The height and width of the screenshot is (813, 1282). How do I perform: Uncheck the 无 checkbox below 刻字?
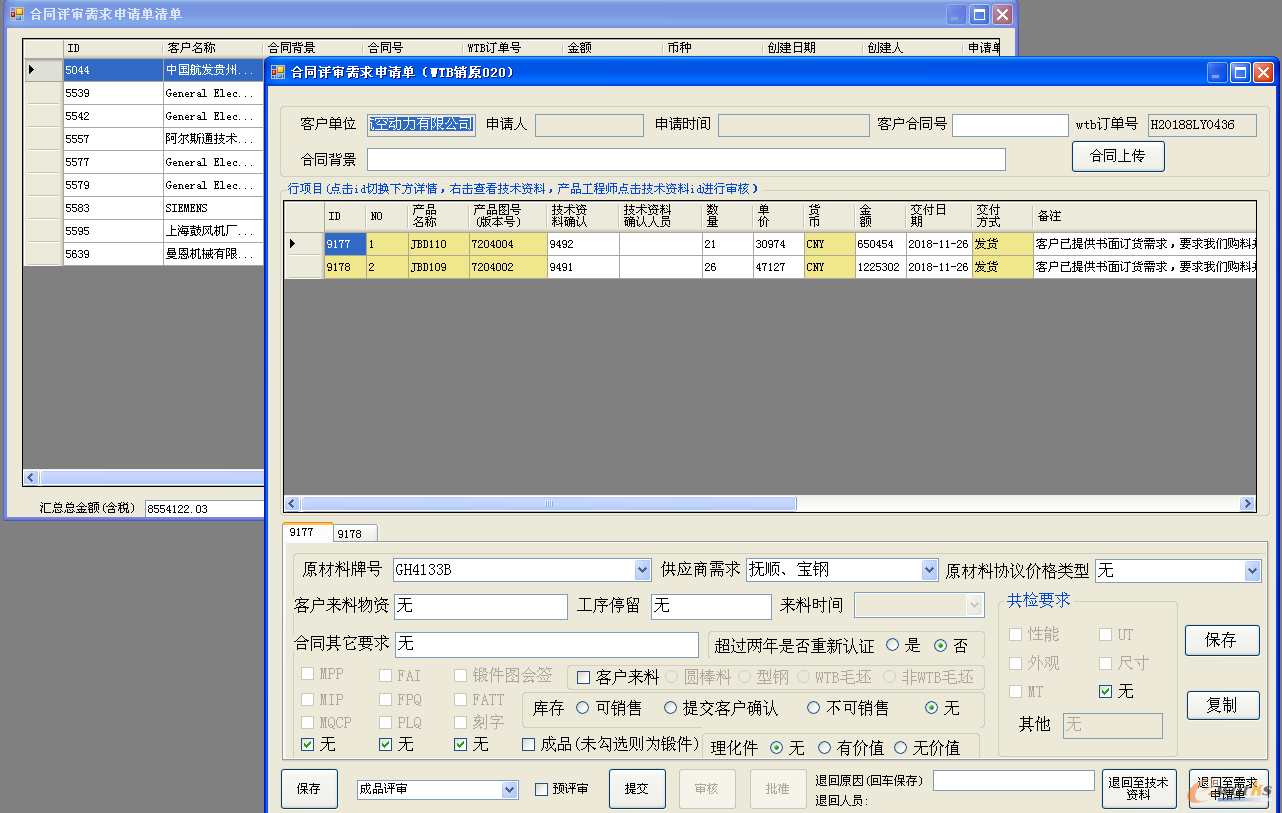click(461, 744)
